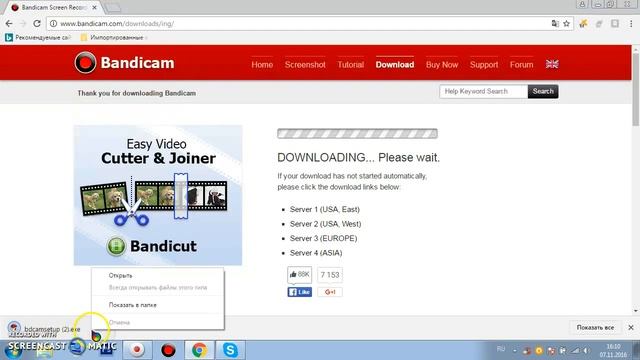Open Skype from the taskbar
Image resolution: width=640 pixels, height=360 pixels.
(230, 350)
